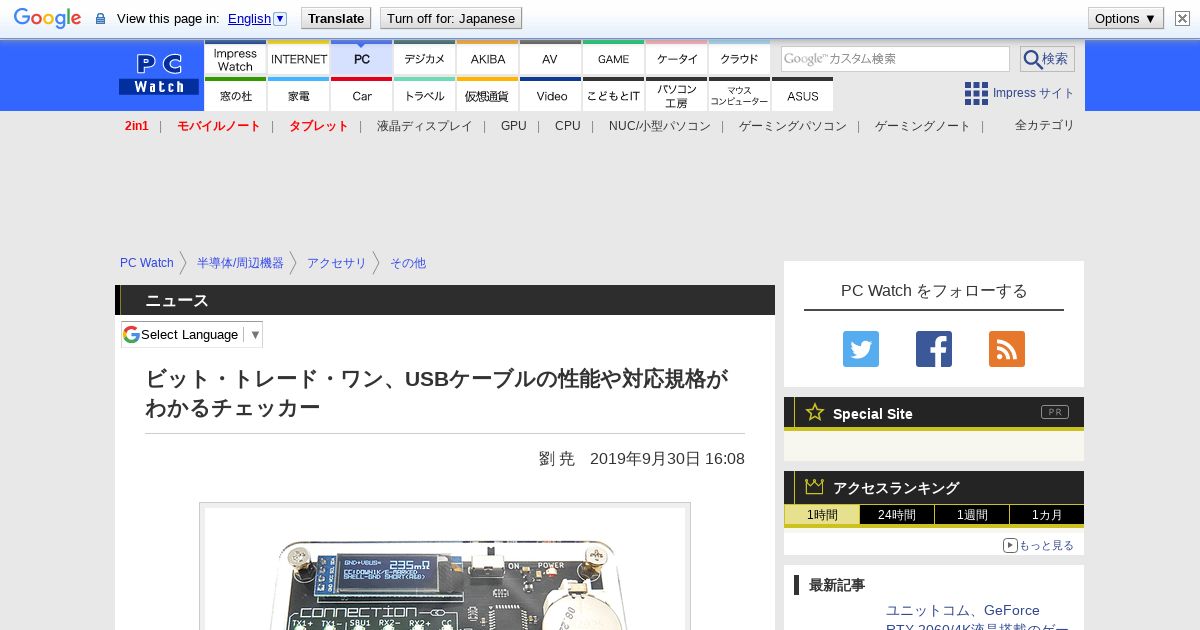The height and width of the screenshot is (630, 1200).
Task: Click the Google custom search field
Action: (895, 59)
